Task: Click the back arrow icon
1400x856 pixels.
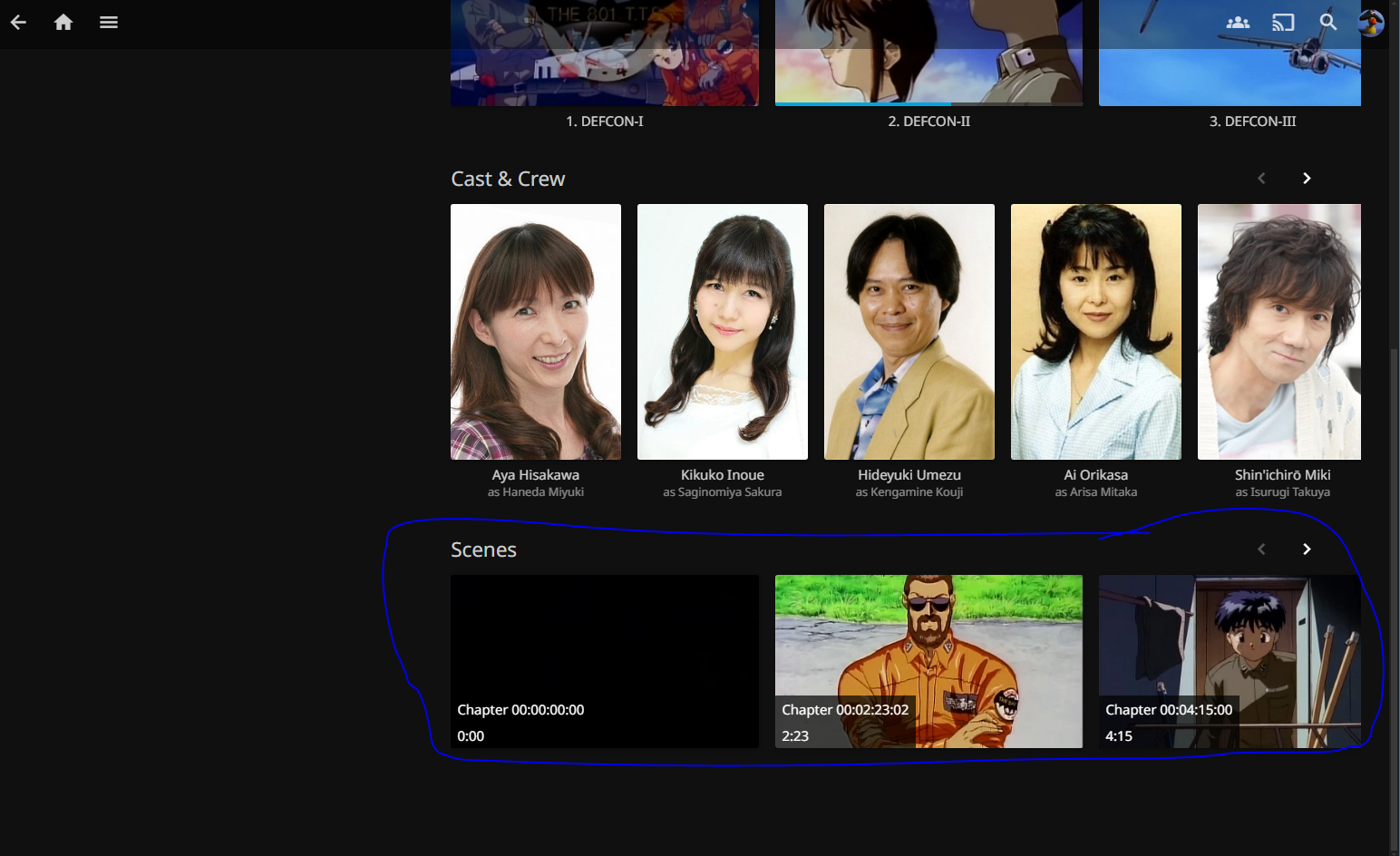Action: (18, 23)
